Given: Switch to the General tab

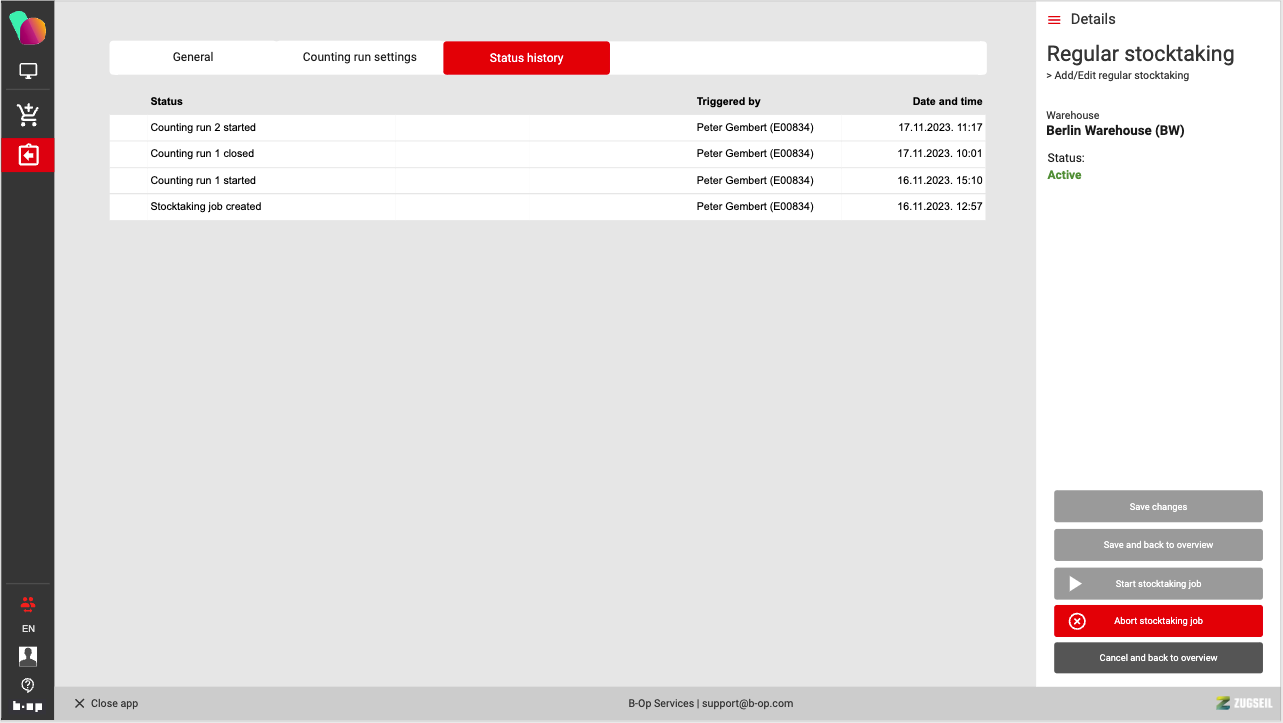Looking at the screenshot, I should click(x=193, y=58).
